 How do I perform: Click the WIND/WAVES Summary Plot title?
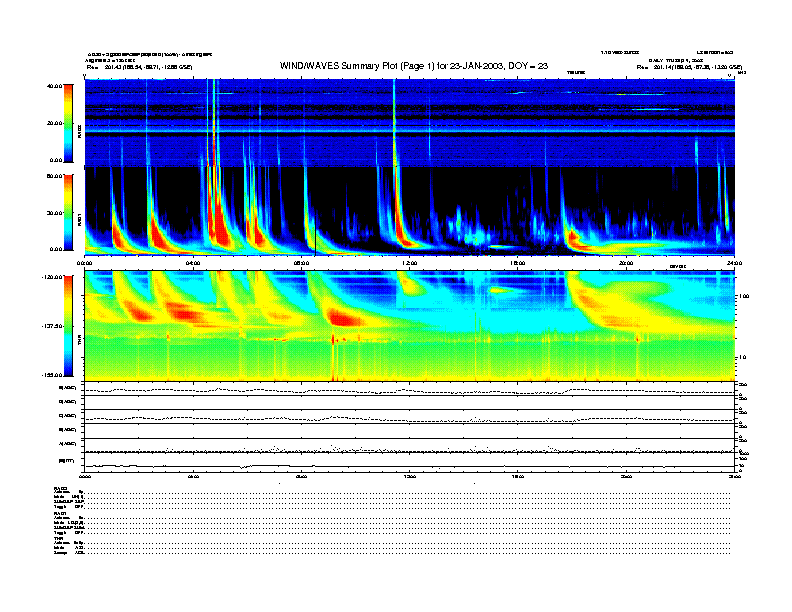coord(414,66)
